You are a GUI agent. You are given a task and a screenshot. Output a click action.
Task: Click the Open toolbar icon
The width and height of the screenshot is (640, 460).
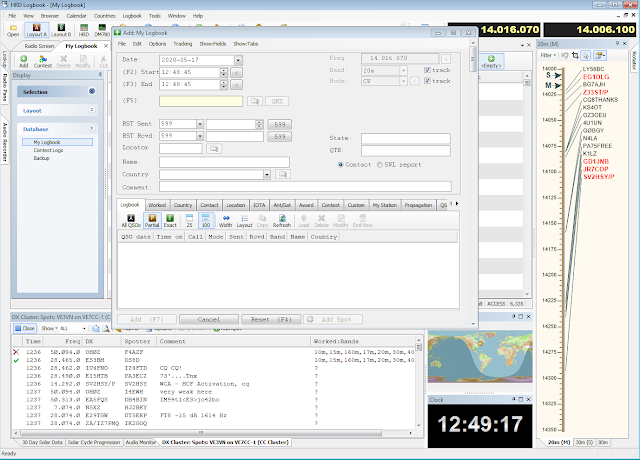click(13, 31)
